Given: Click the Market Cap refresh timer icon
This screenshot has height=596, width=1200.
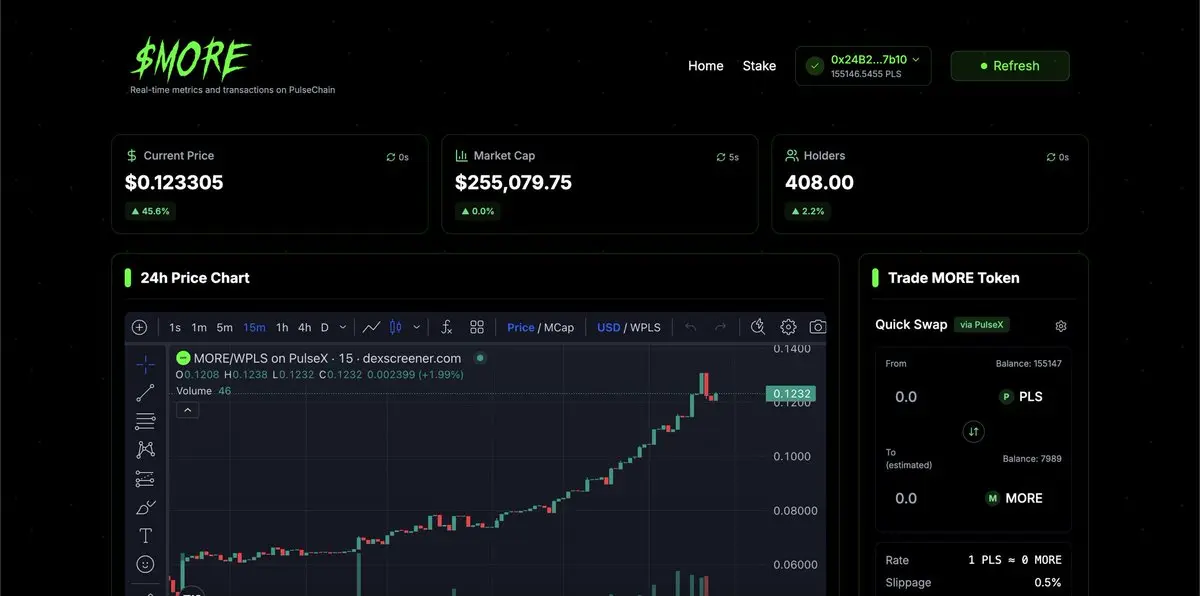Looking at the screenshot, I should pos(721,157).
